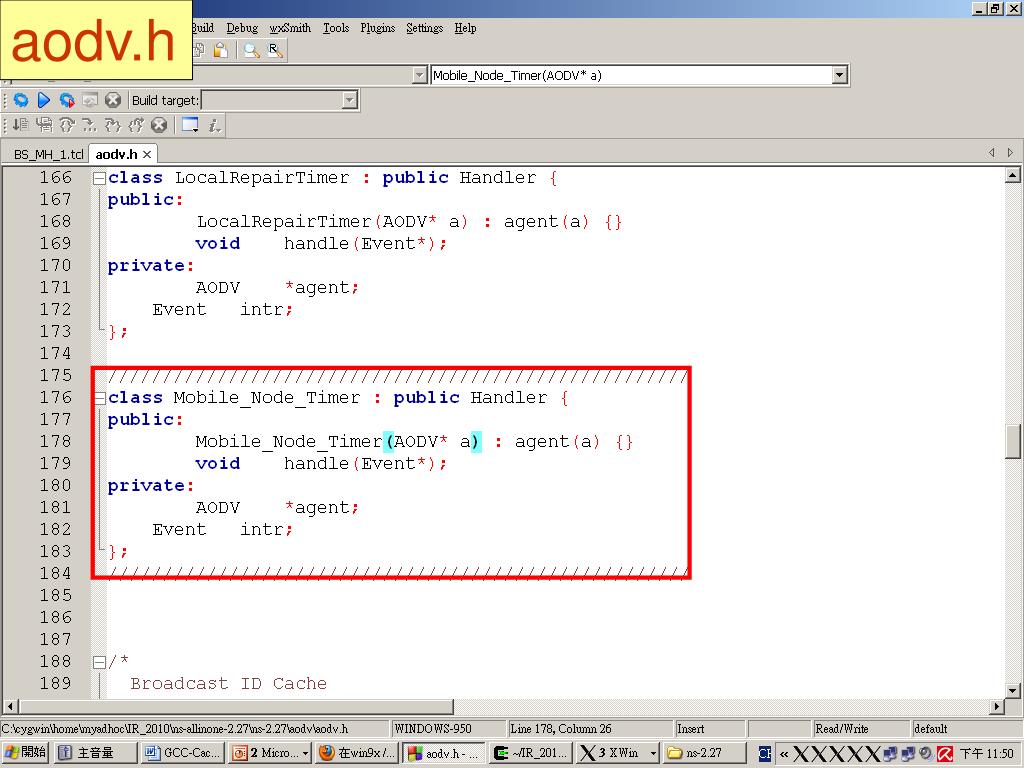
Task: Click the horizontal scrollbar thumb
Action: (236, 706)
